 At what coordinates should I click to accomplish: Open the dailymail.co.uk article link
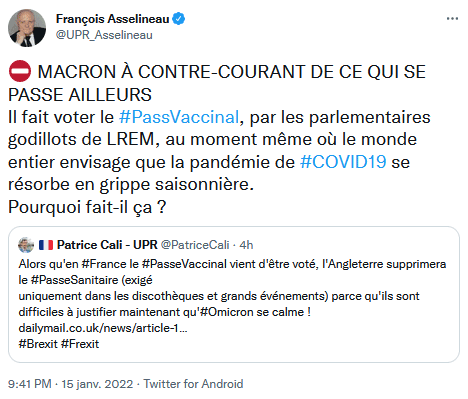[x=103, y=328]
